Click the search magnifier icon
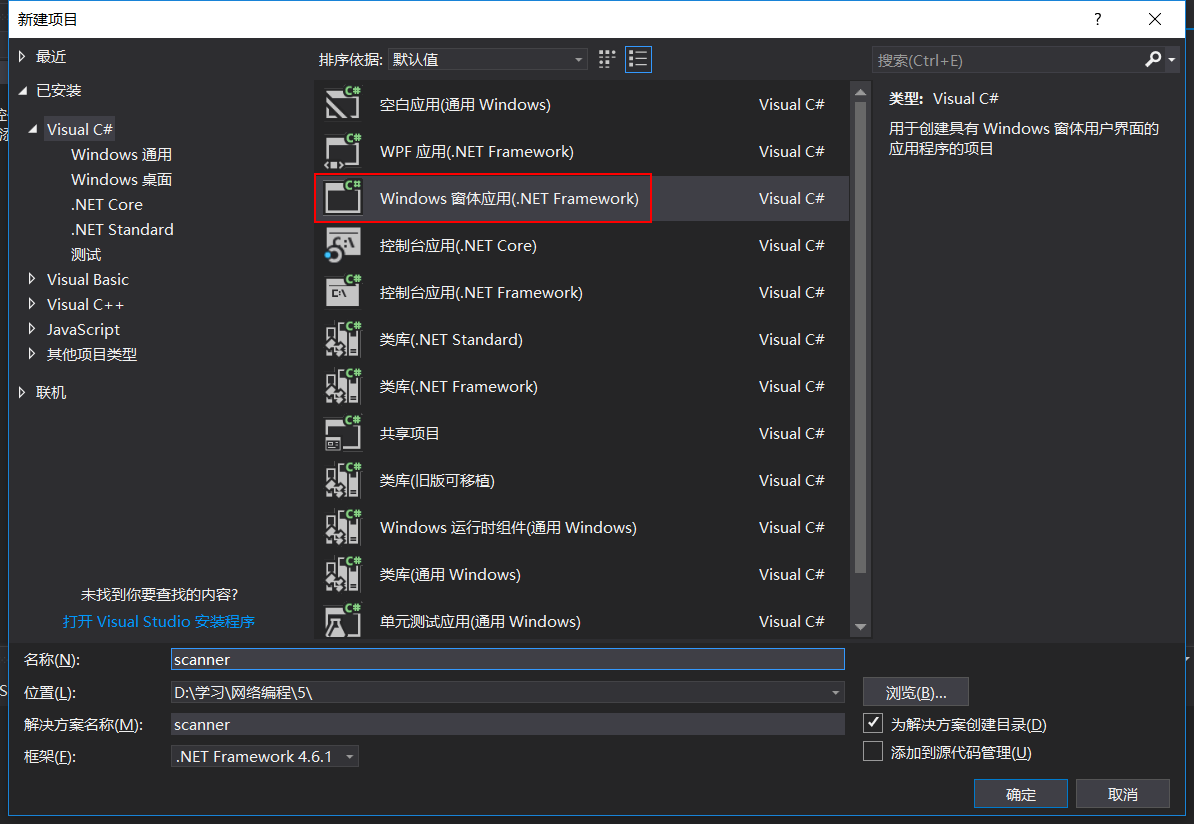 pyautogui.click(x=1153, y=59)
